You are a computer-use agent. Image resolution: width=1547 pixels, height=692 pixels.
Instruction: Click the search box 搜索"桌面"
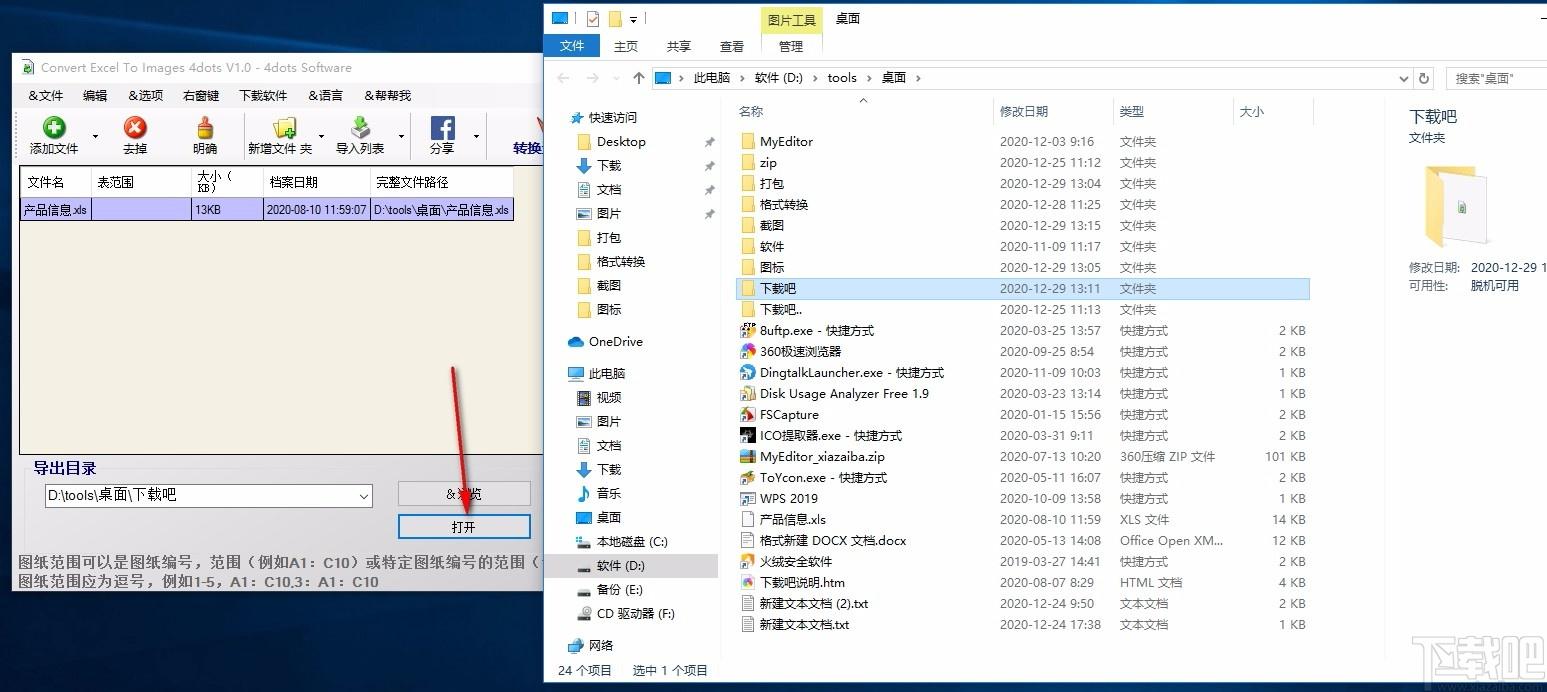(x=1495, y=78)
